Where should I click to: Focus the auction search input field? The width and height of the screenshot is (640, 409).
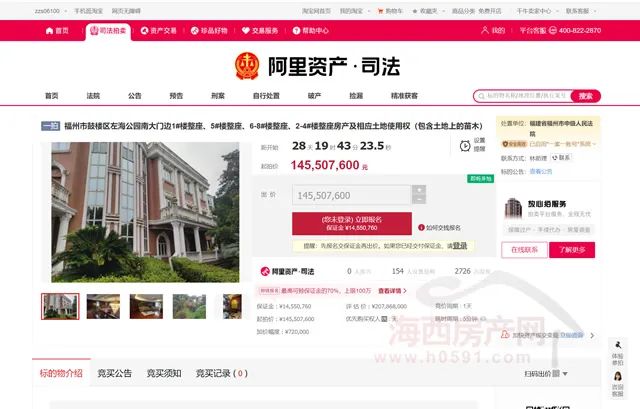pyautogui.click(x=522, y=96)
